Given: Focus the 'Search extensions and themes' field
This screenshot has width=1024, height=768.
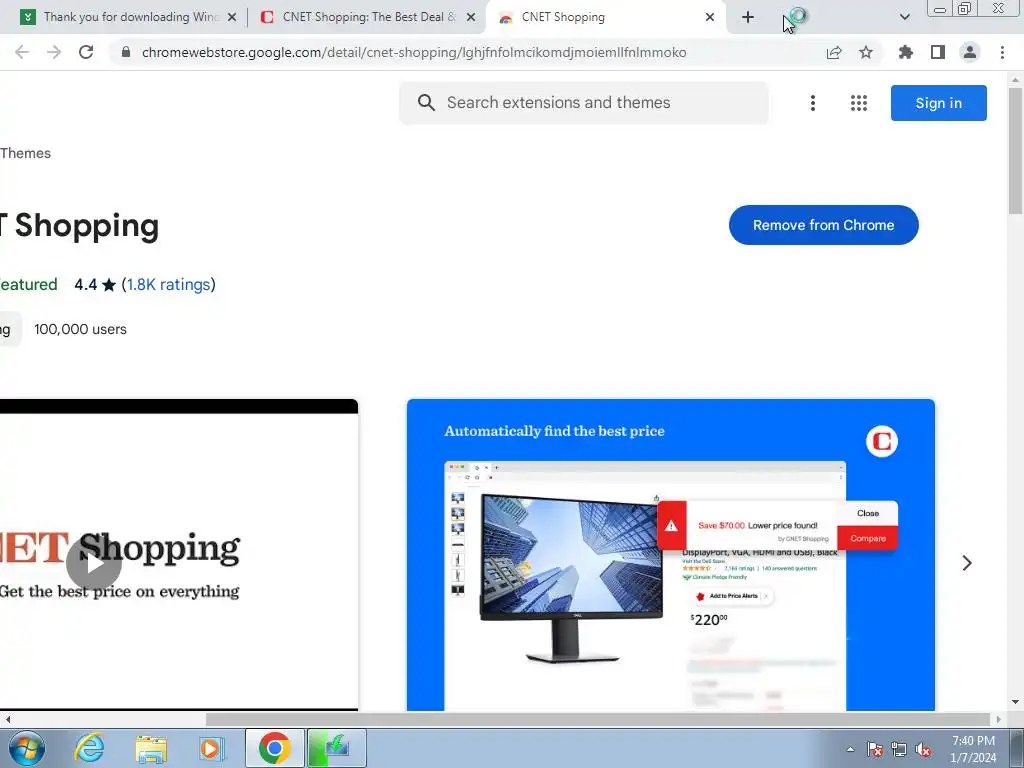Looking at the screenshot, I should pos(583,103).
